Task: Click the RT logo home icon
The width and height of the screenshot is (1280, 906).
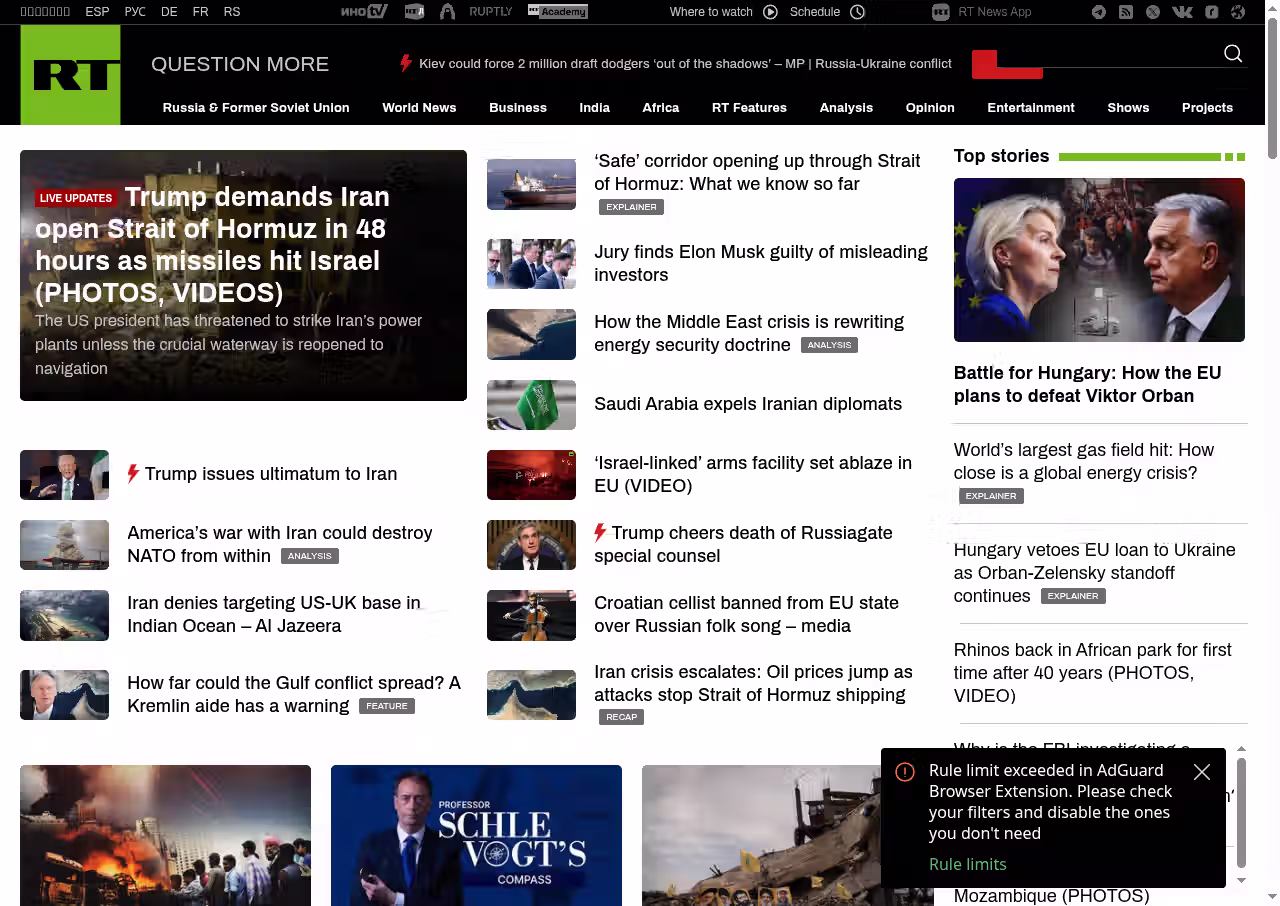Action: coord(71,75)
